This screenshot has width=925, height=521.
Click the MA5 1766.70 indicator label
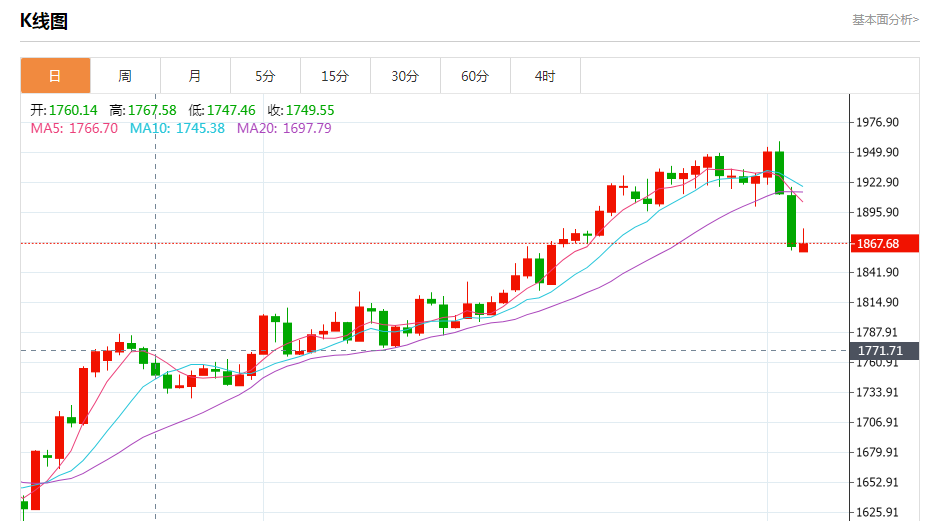pyautogui.click(x=74, y=128)
